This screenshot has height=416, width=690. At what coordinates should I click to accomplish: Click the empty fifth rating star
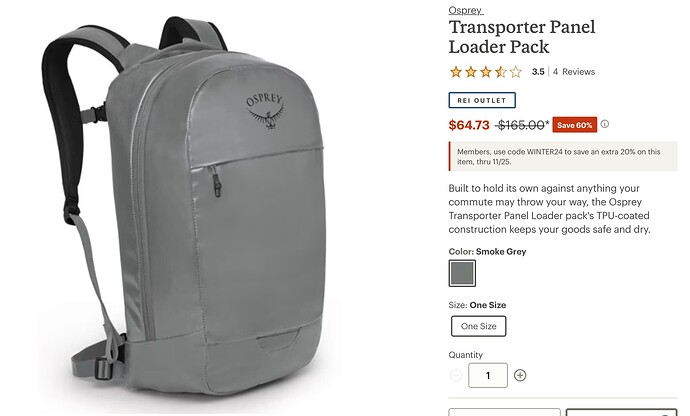pos(516,72)
